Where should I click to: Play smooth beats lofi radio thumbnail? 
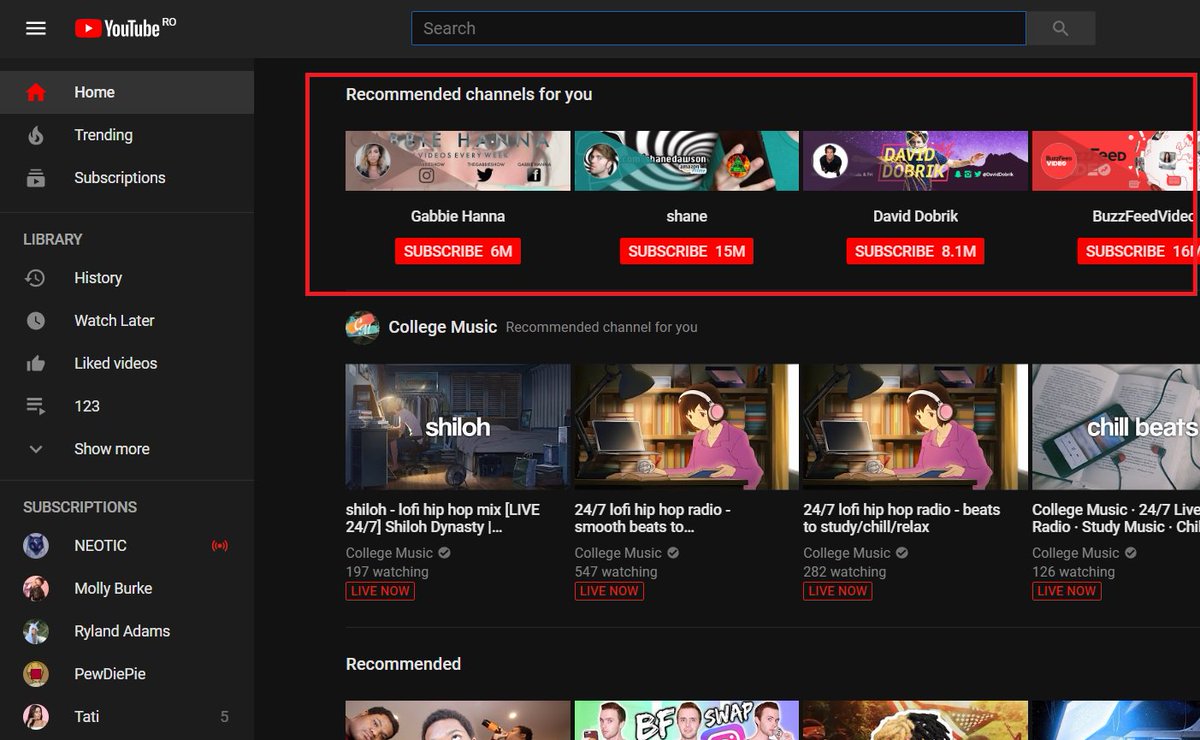pos(687,426)
